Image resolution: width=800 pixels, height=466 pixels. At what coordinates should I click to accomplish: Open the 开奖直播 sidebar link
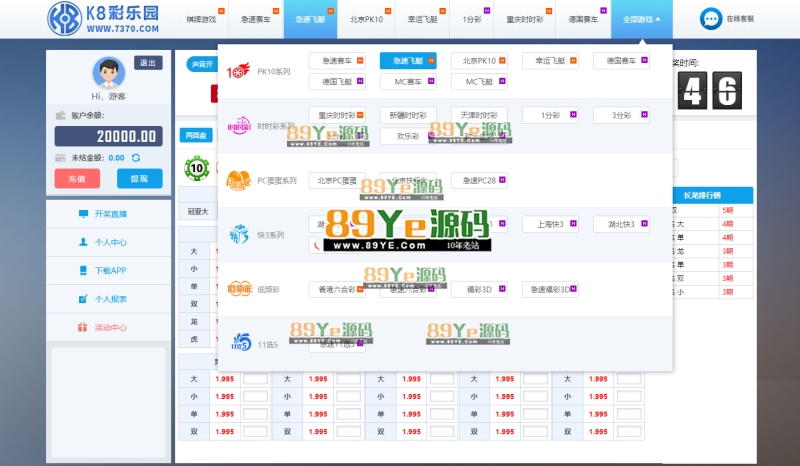click(x=109, y=214)
